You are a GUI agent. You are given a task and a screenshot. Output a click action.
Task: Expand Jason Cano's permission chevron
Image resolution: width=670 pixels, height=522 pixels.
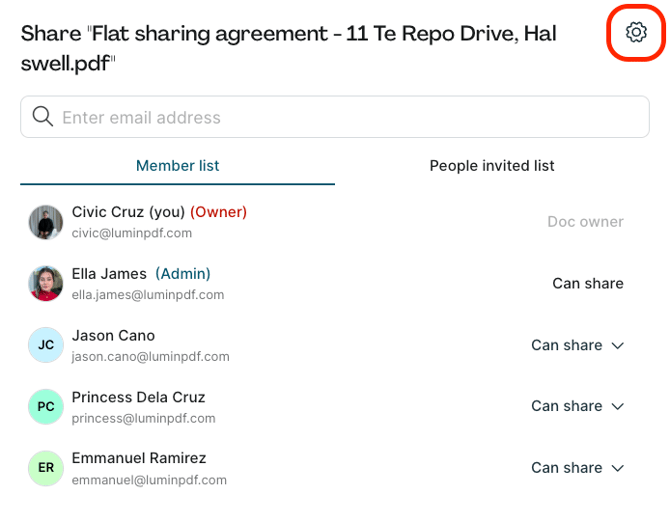coord(617,345)
